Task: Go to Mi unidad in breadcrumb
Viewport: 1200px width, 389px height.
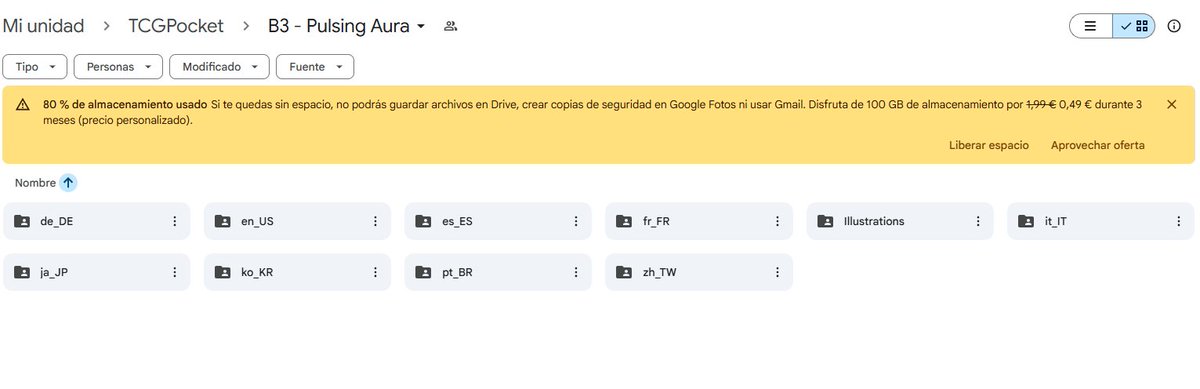Action: [43, 26]
